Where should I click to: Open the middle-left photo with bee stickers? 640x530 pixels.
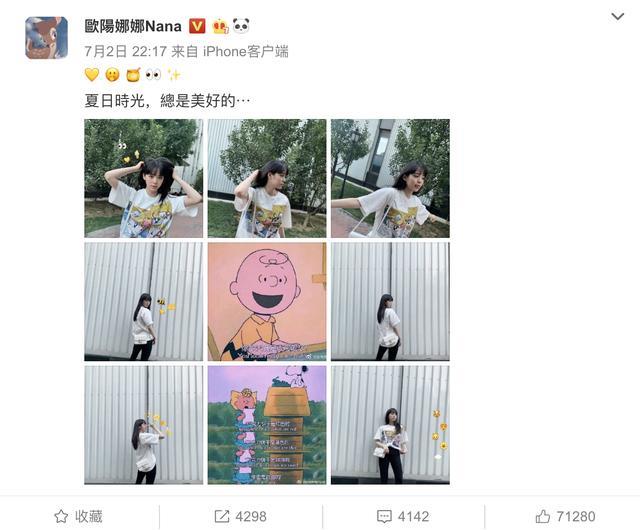click(144, 302)
